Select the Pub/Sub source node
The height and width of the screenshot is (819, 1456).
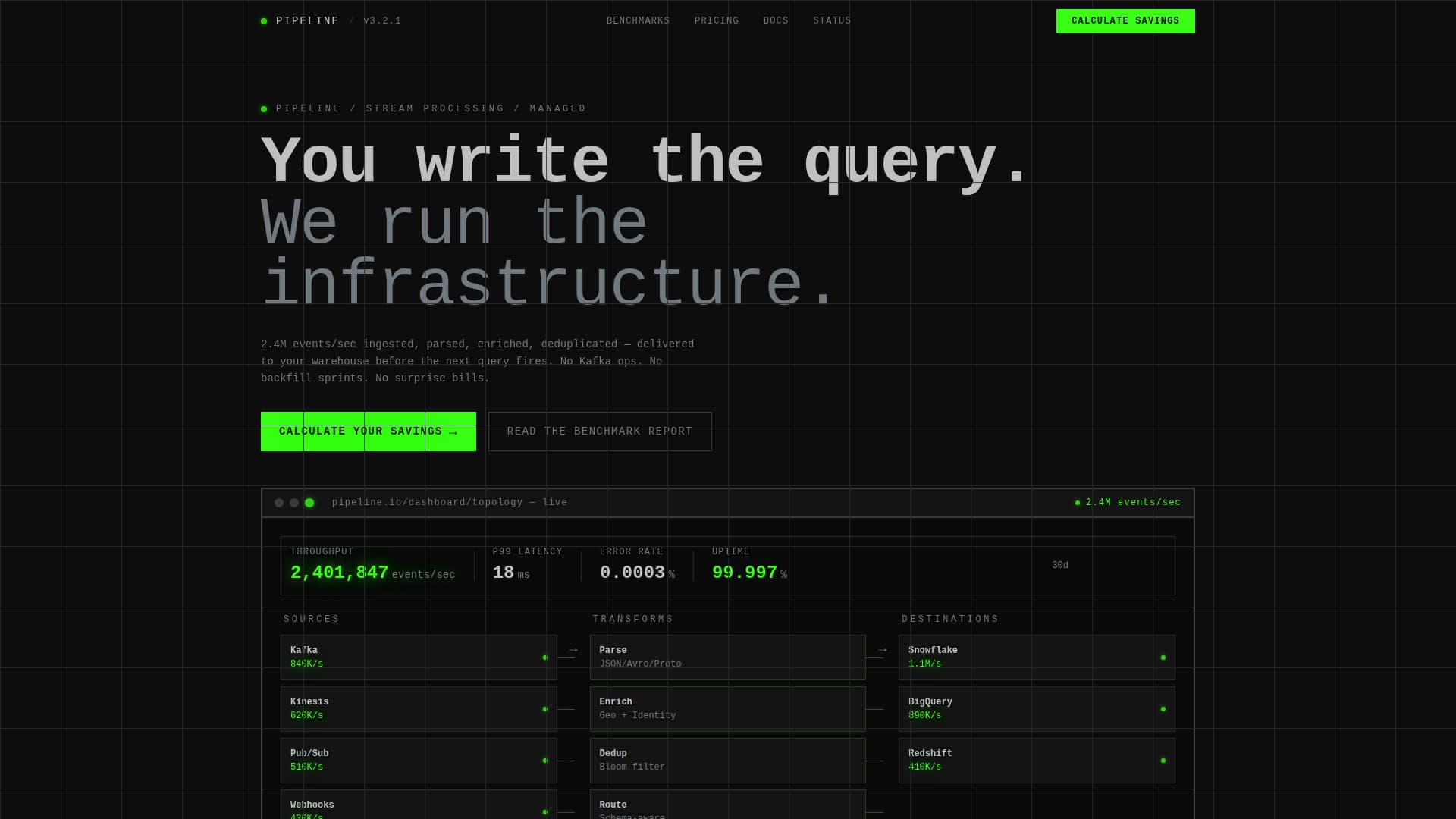pos(419,761)
